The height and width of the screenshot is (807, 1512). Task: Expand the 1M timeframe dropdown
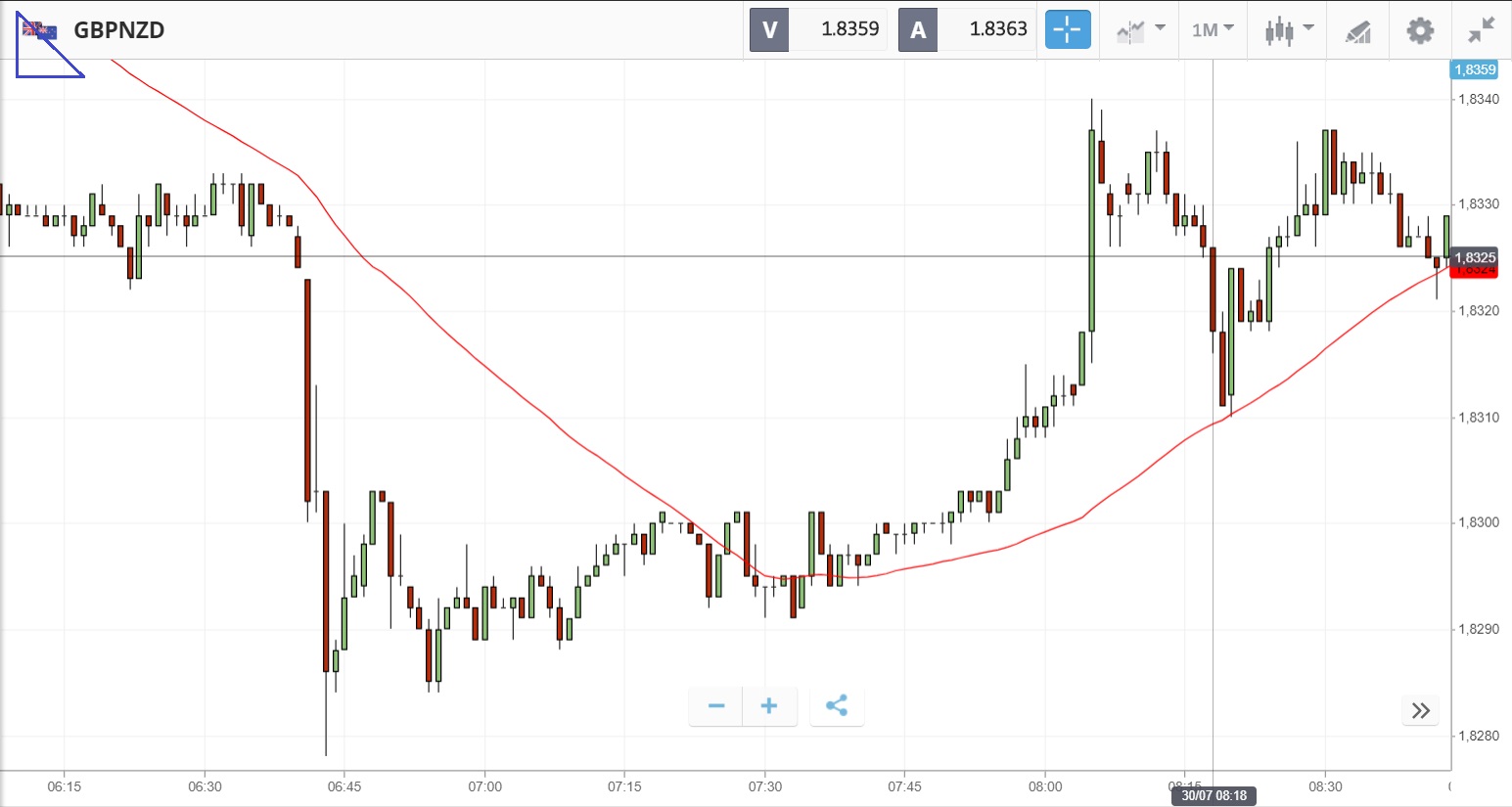coord(1213,30)
